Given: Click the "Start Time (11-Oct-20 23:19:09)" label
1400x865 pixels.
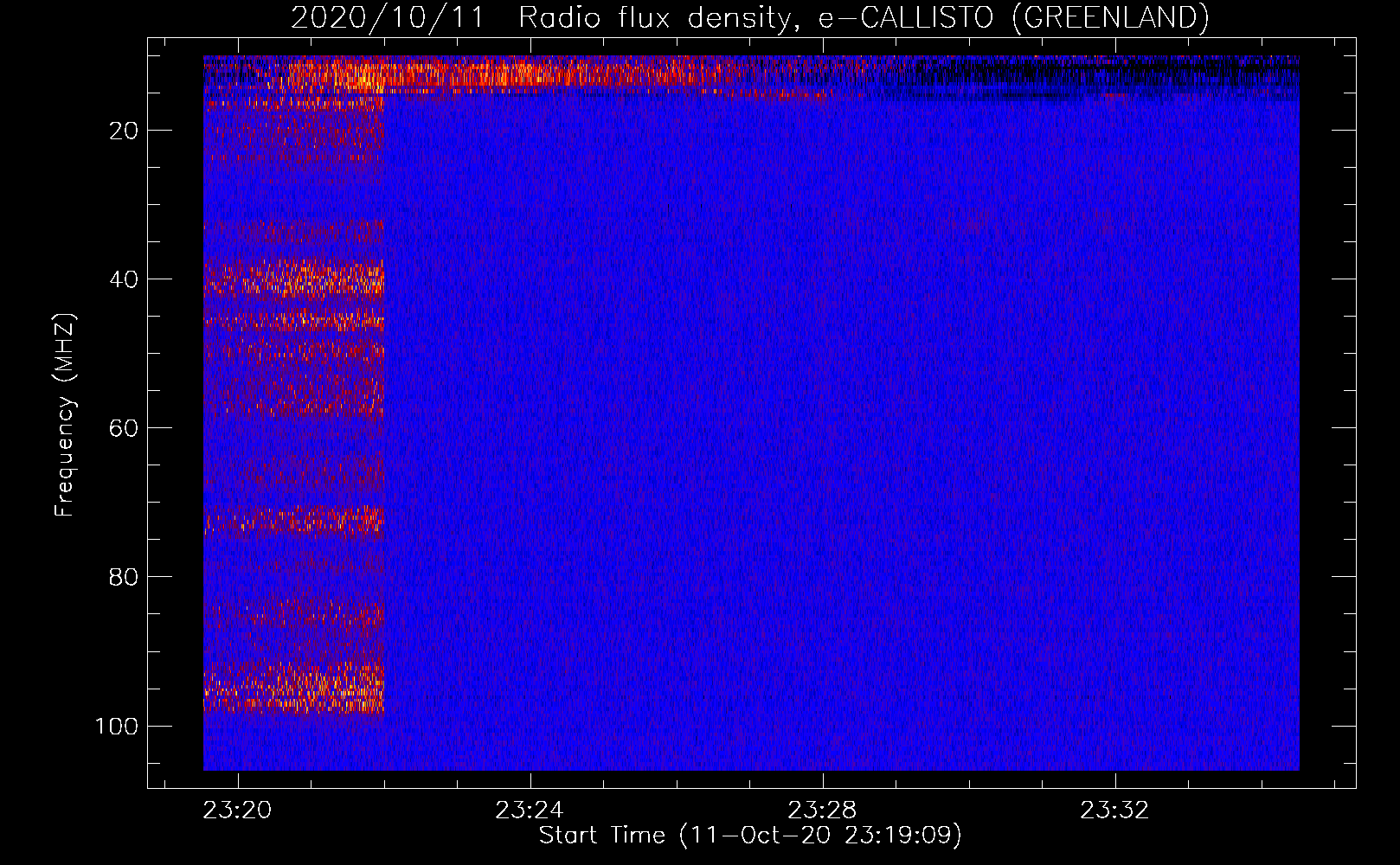Looking at the screenshot, I should pyautogui.click(x=750, y=836).
